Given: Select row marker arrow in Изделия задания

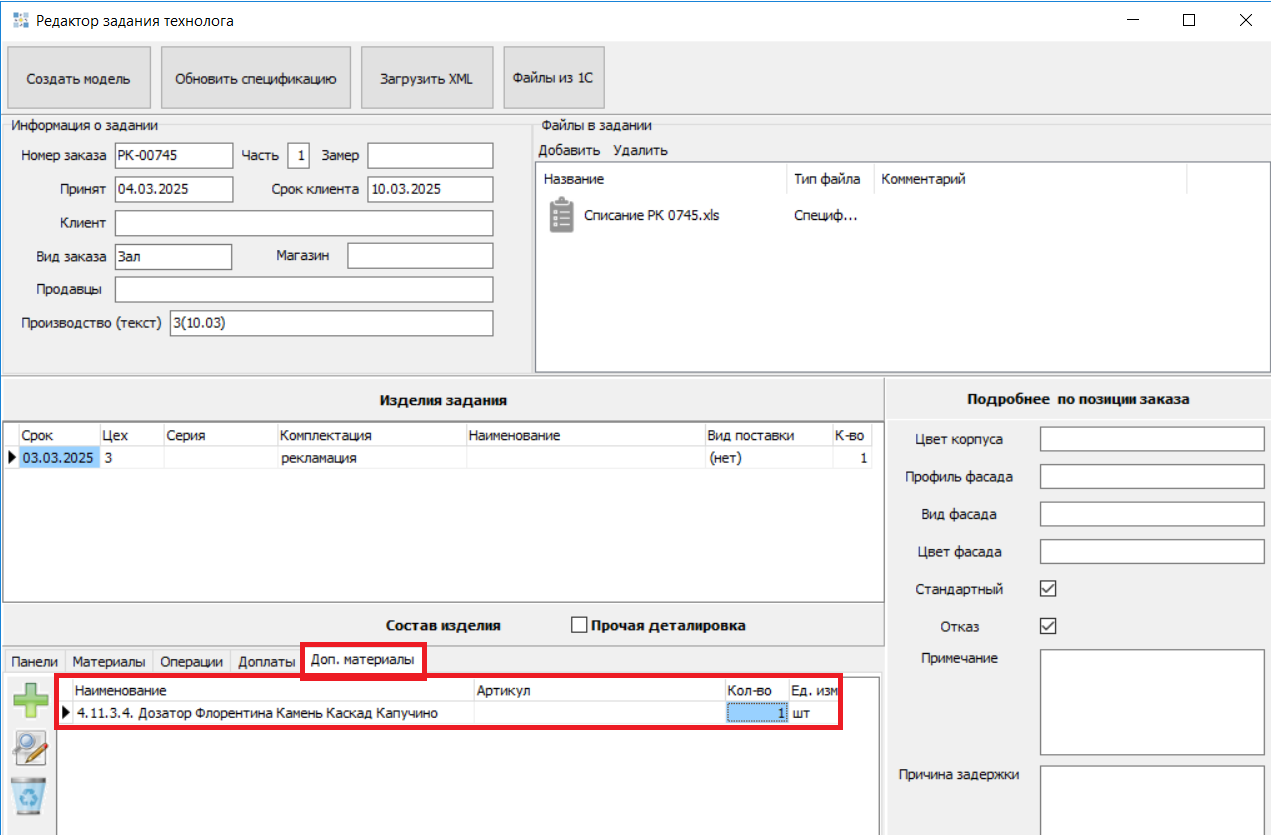Looking at the screenshot, I should point(12,458).
